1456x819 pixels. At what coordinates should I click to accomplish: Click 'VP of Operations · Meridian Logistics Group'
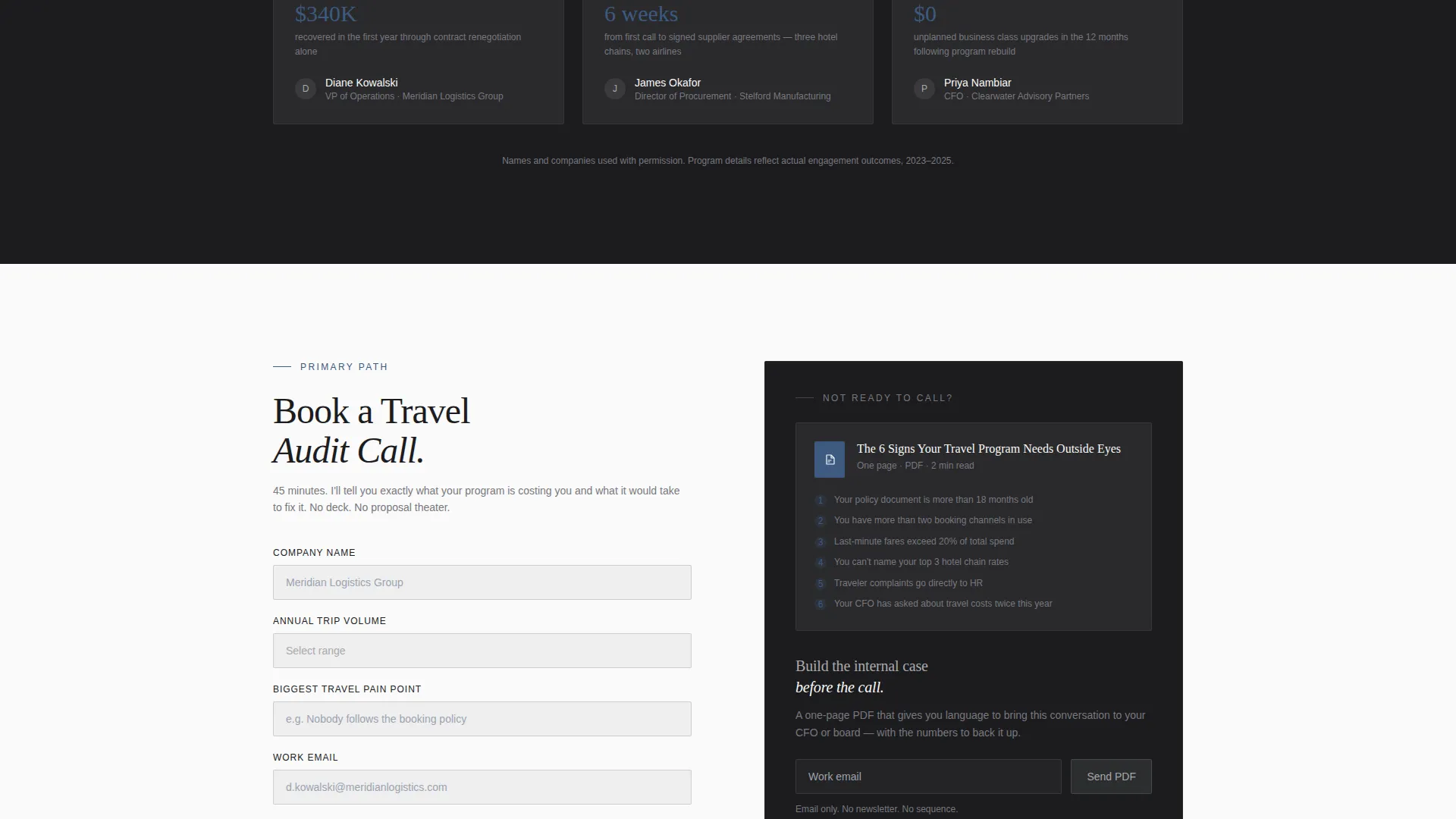414,96
